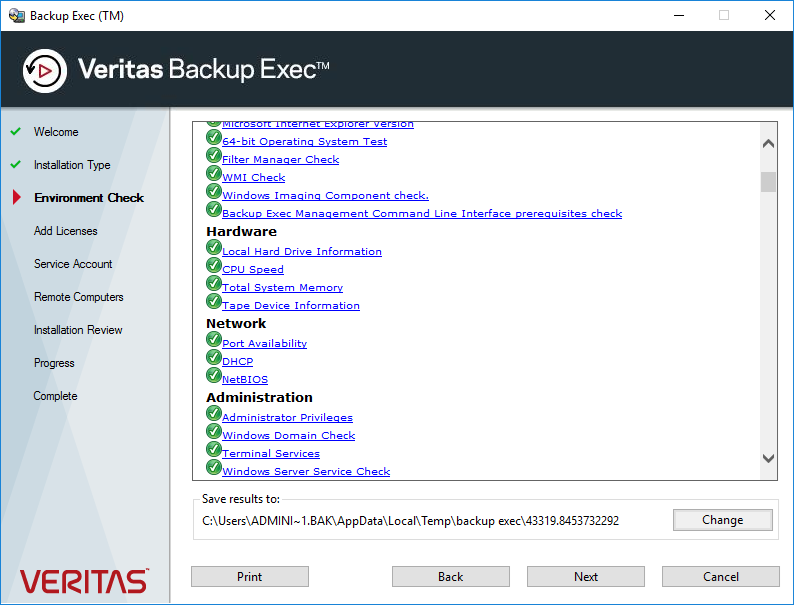Click green check icon beside WMI Check
Image resolution: width=794 pixels, height=605 pixels.
coord(214,173)
